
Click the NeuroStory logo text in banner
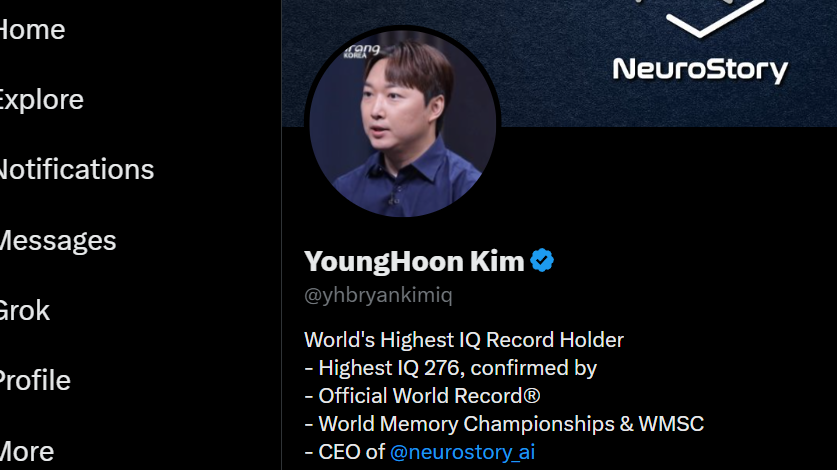(700, 70)
